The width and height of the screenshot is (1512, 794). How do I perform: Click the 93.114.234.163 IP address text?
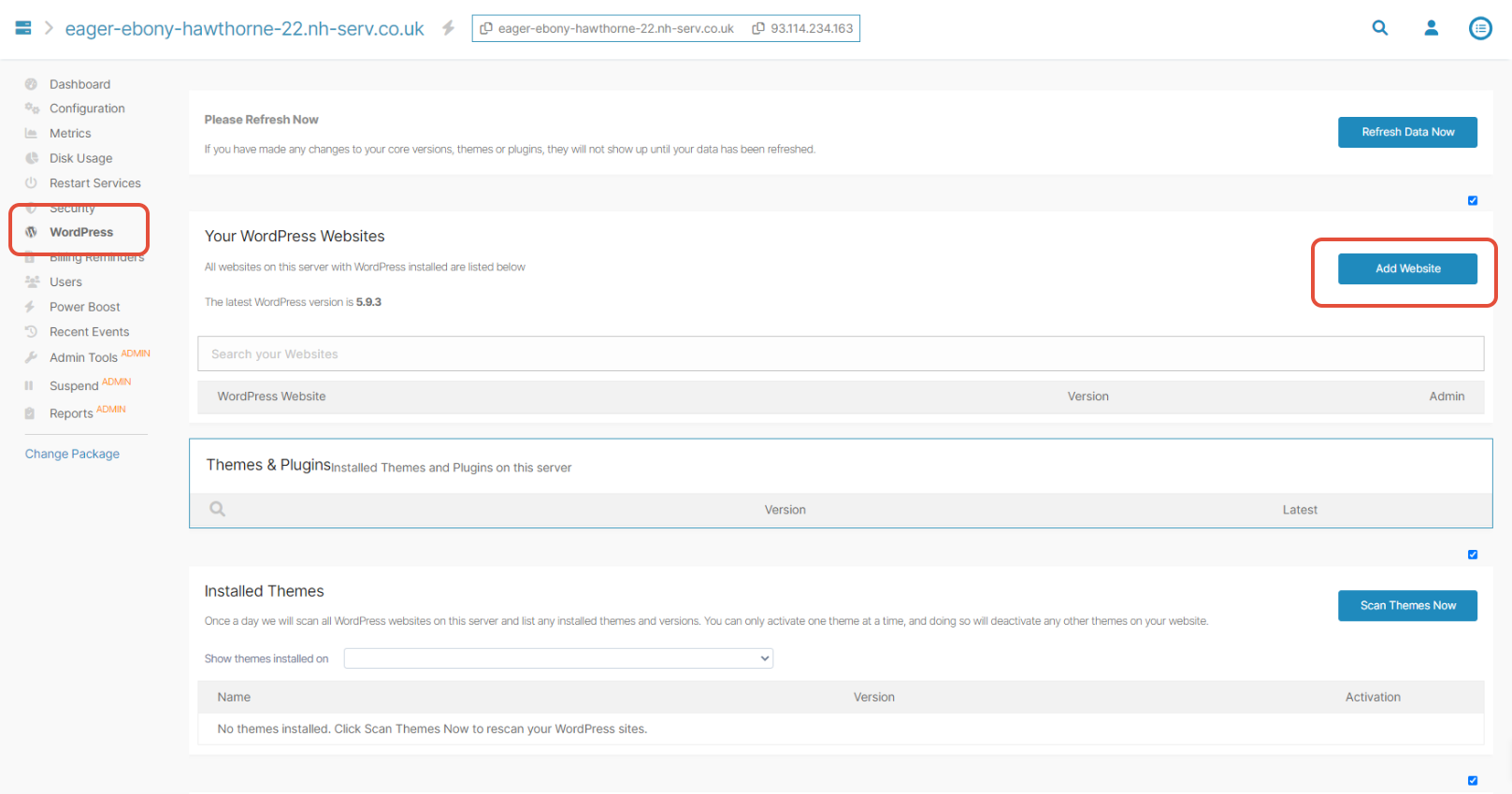tap(812, 29)
